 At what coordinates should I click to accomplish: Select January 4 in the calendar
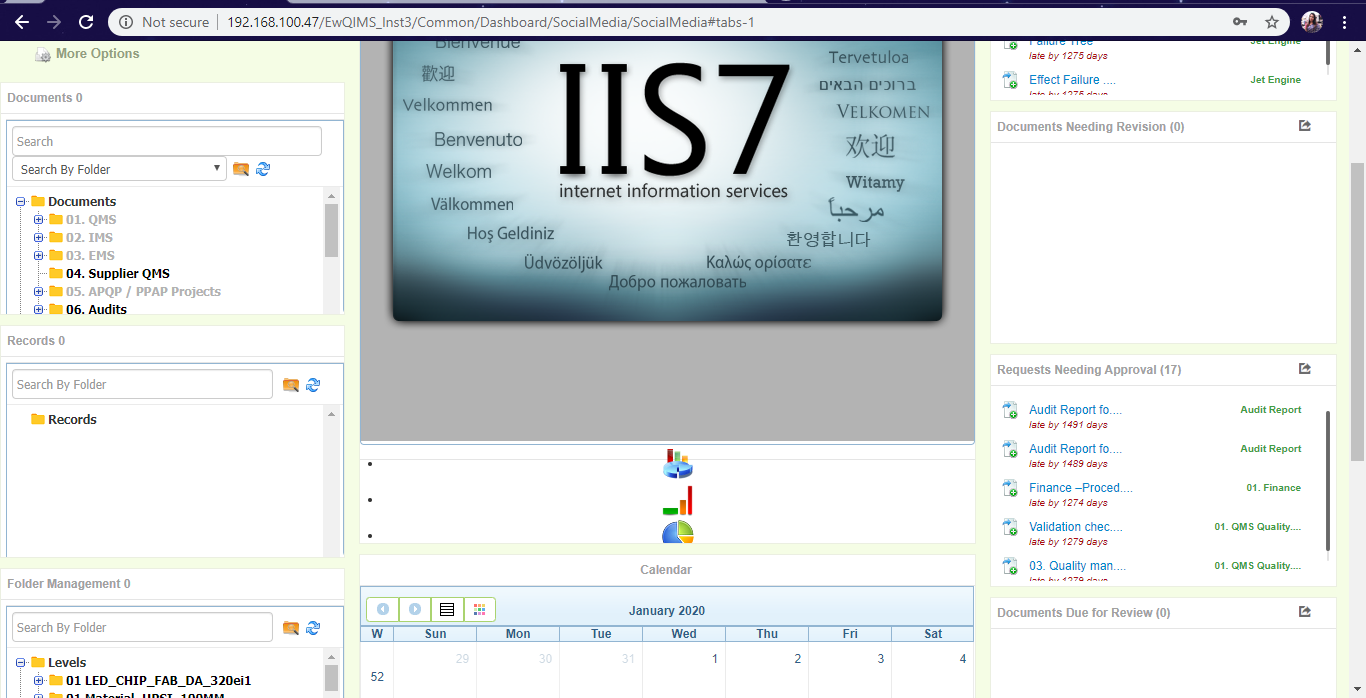click(x=963, y=659)
